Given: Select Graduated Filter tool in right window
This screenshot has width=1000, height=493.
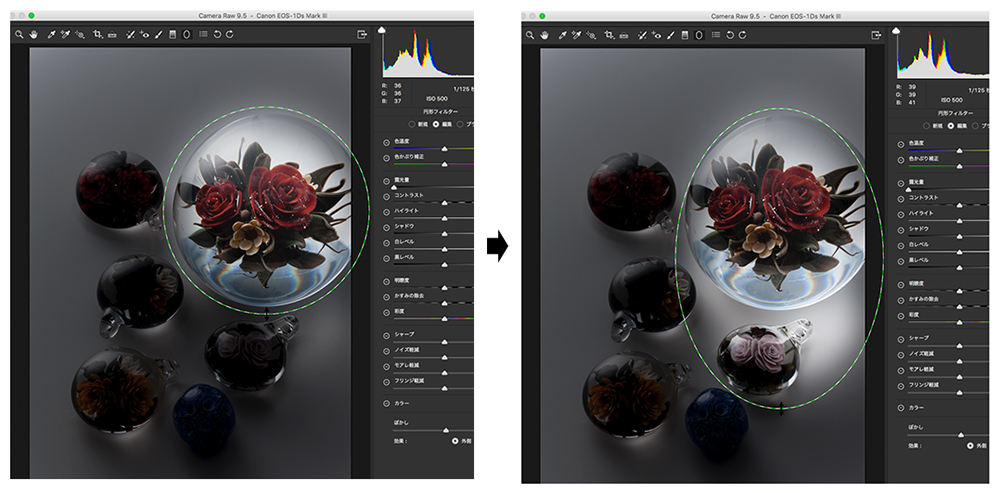Looking at the screenshot, I should [685, 35].
